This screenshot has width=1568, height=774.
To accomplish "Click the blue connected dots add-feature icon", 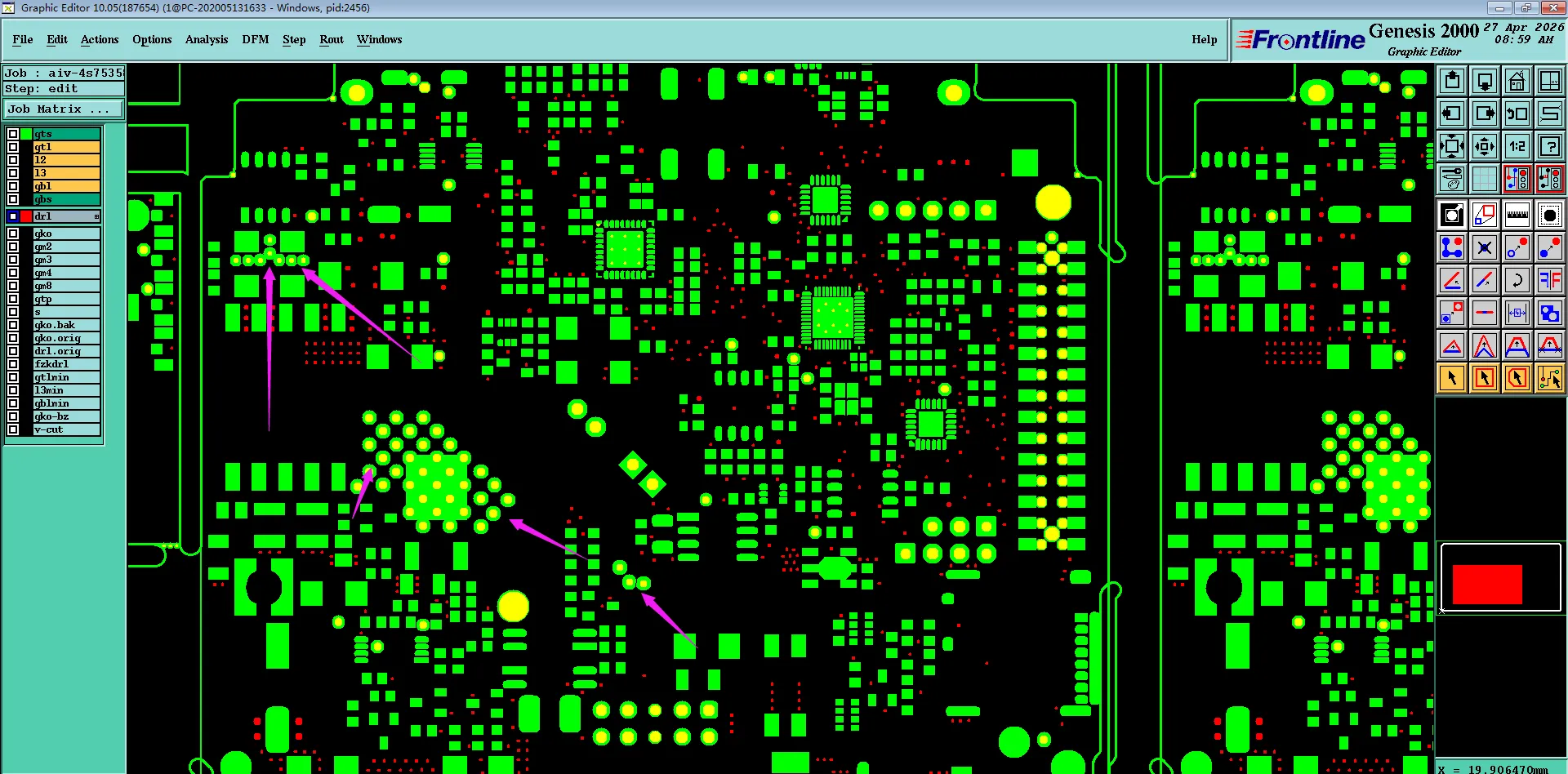I will [x=1451, y=247].
